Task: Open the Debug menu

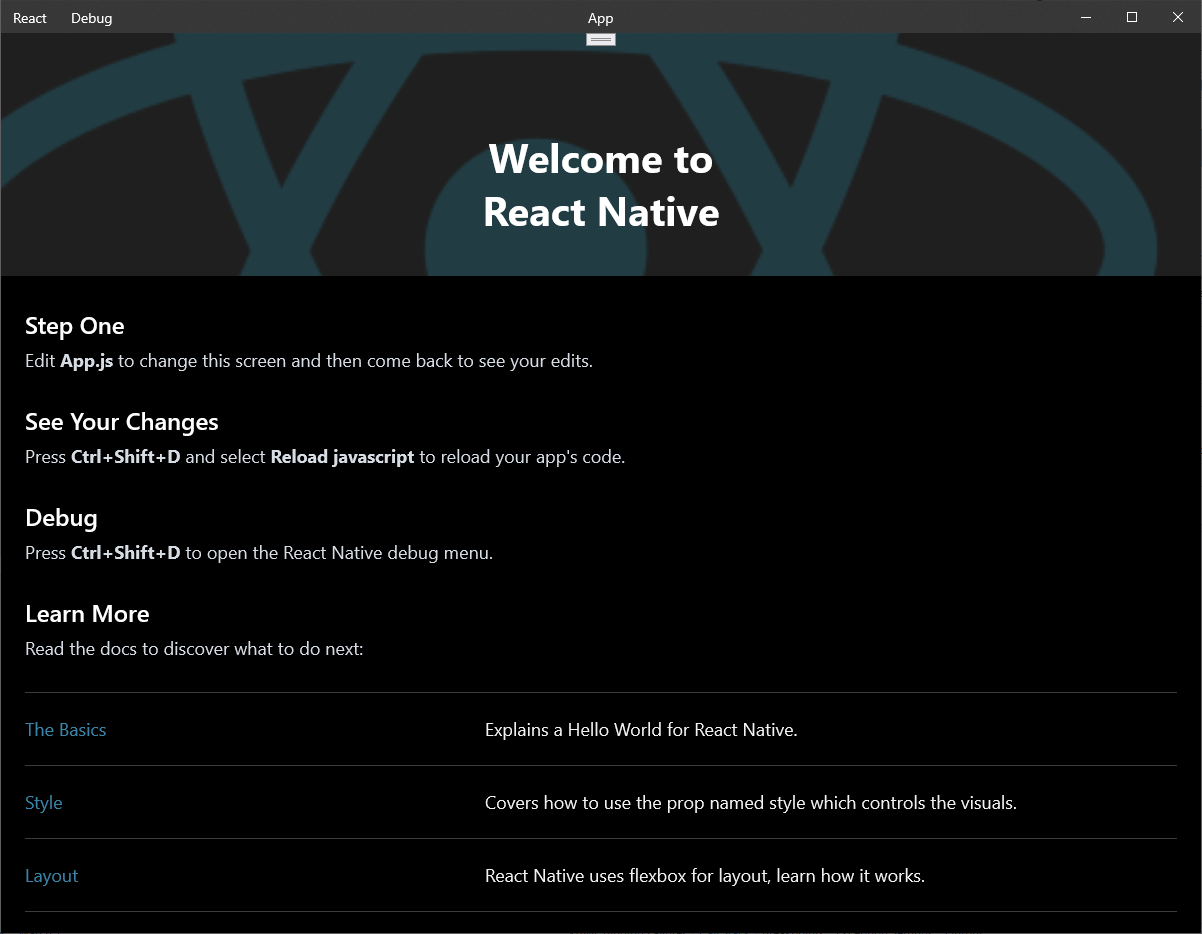Action: point(91,18)
